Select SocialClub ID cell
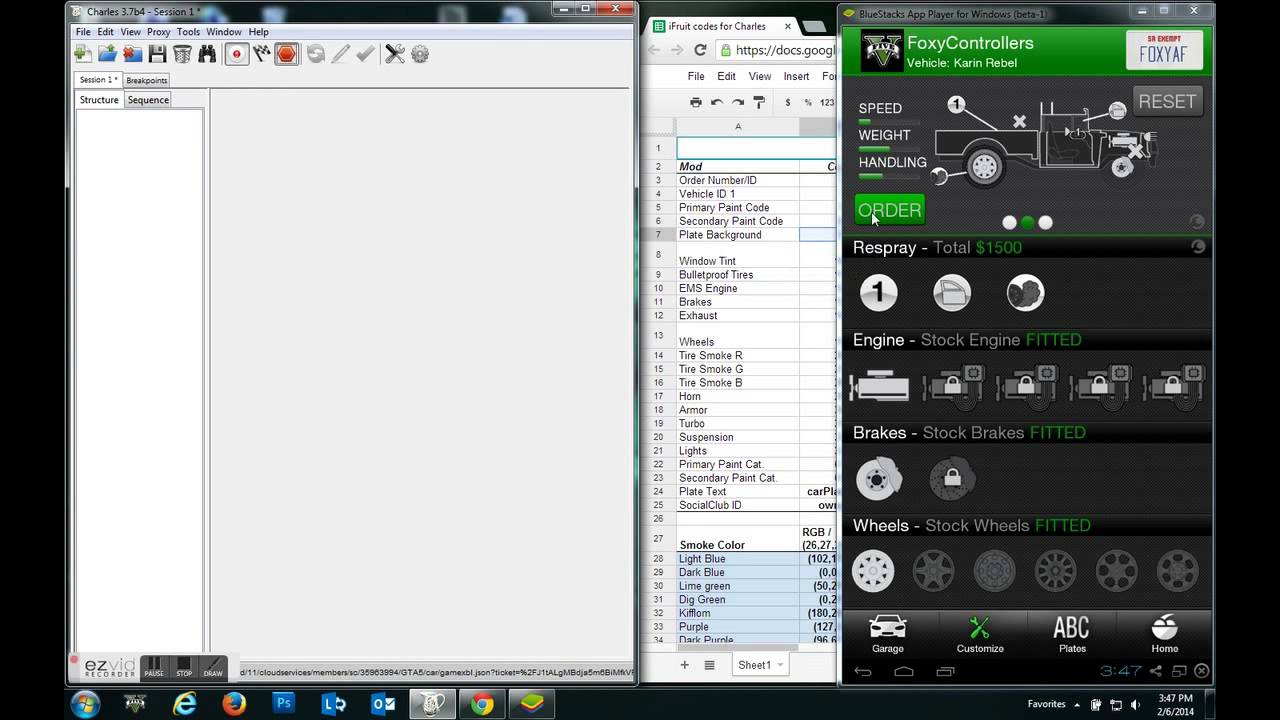The height and width of the screenshot is (720, 1280). point(738,505)
